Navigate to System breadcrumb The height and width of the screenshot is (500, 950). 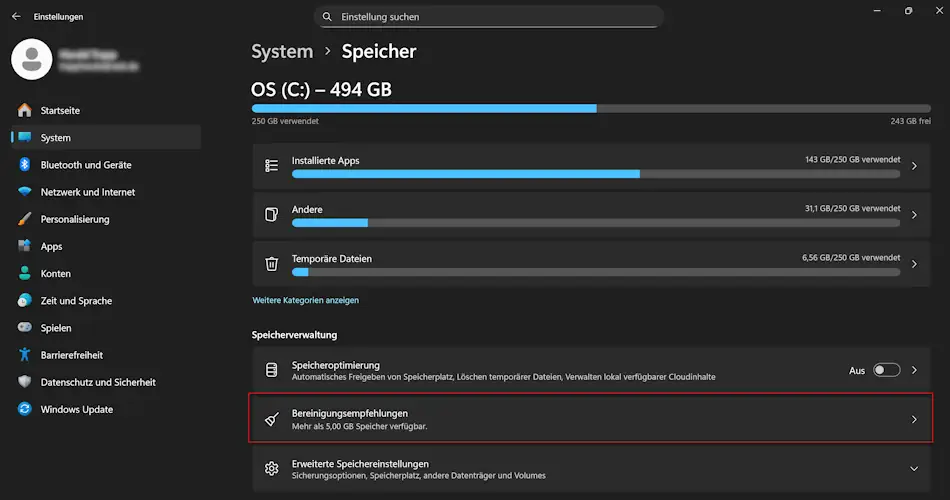(282, 51)
